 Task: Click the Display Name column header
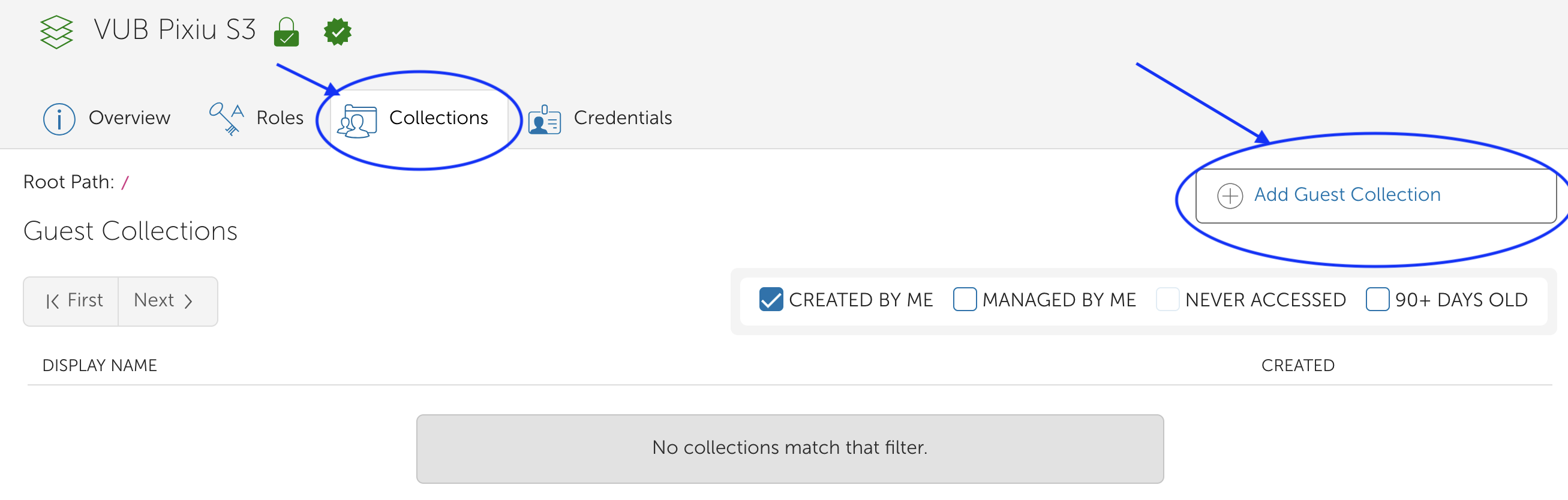tap(100, 365)
